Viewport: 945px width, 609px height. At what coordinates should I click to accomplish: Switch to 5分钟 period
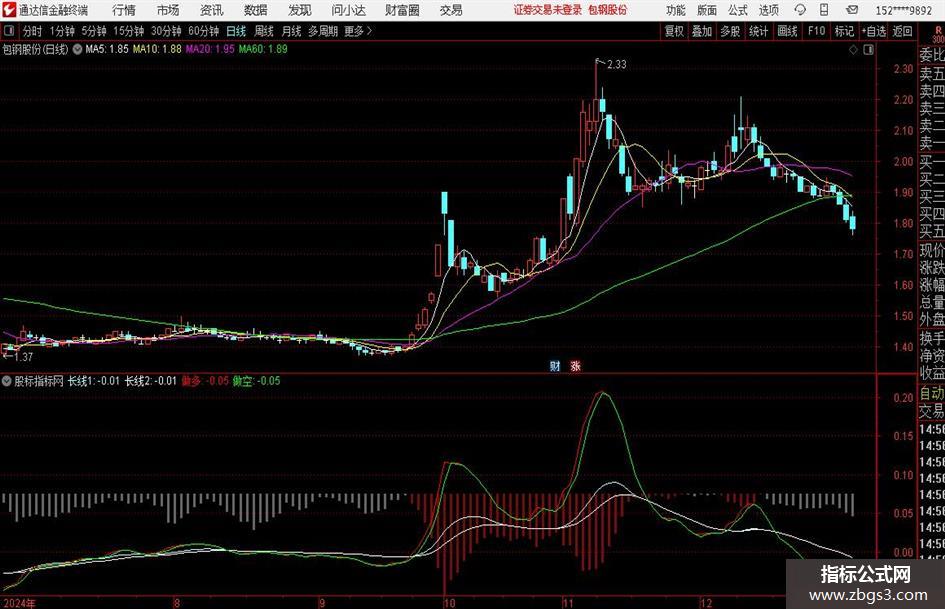(x=93, y=31)
